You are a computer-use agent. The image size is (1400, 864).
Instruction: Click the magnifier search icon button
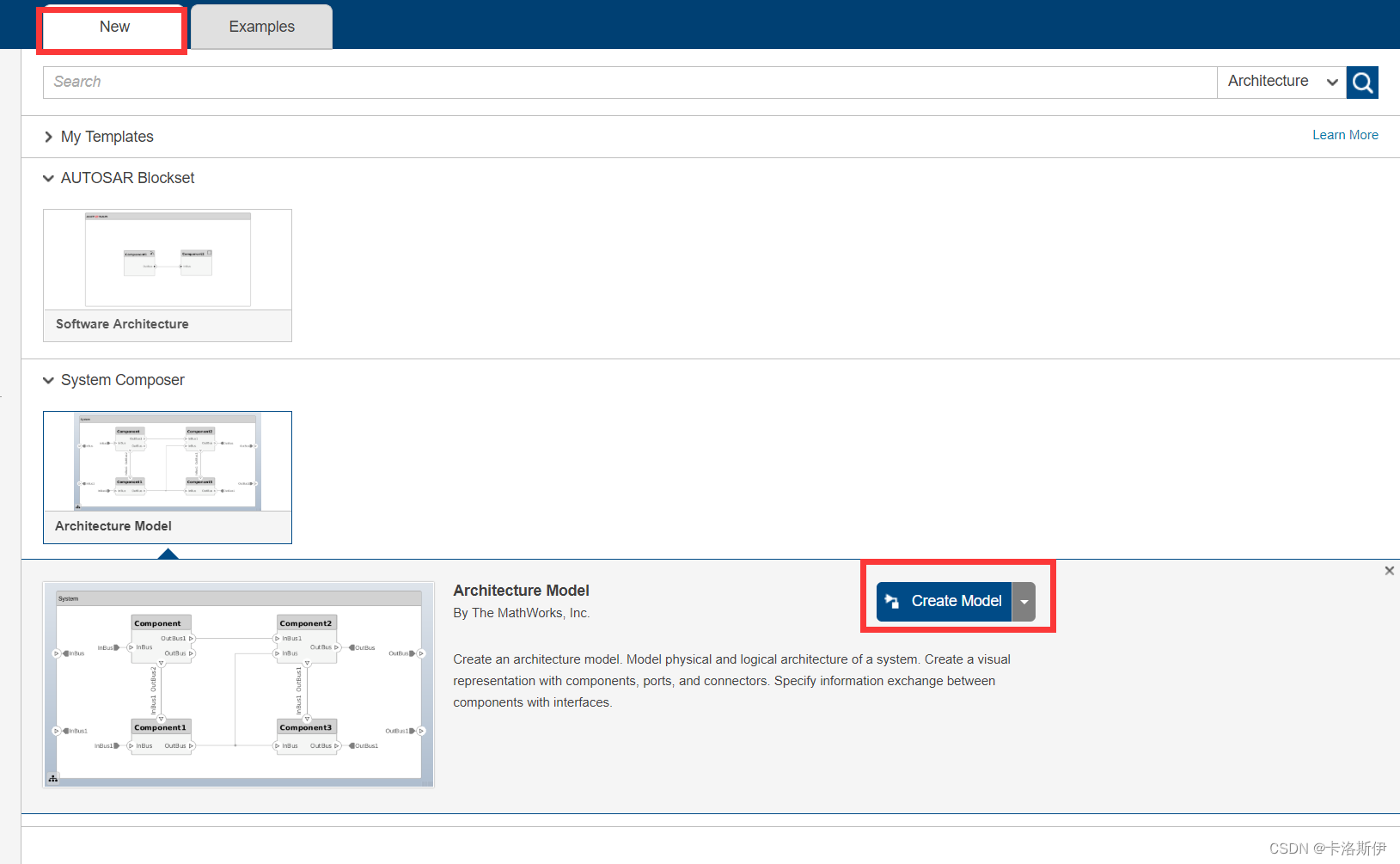[x=1362, y=83]
